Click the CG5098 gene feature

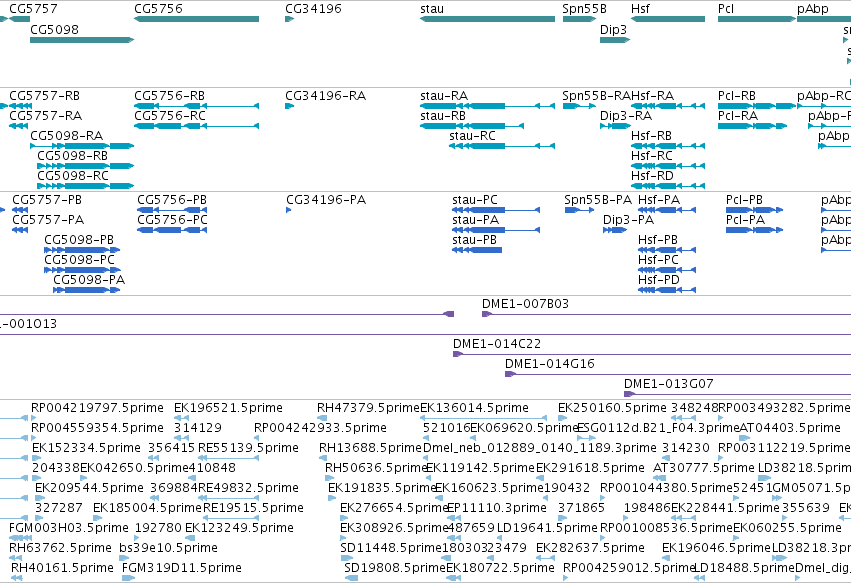tap(82, 40)
